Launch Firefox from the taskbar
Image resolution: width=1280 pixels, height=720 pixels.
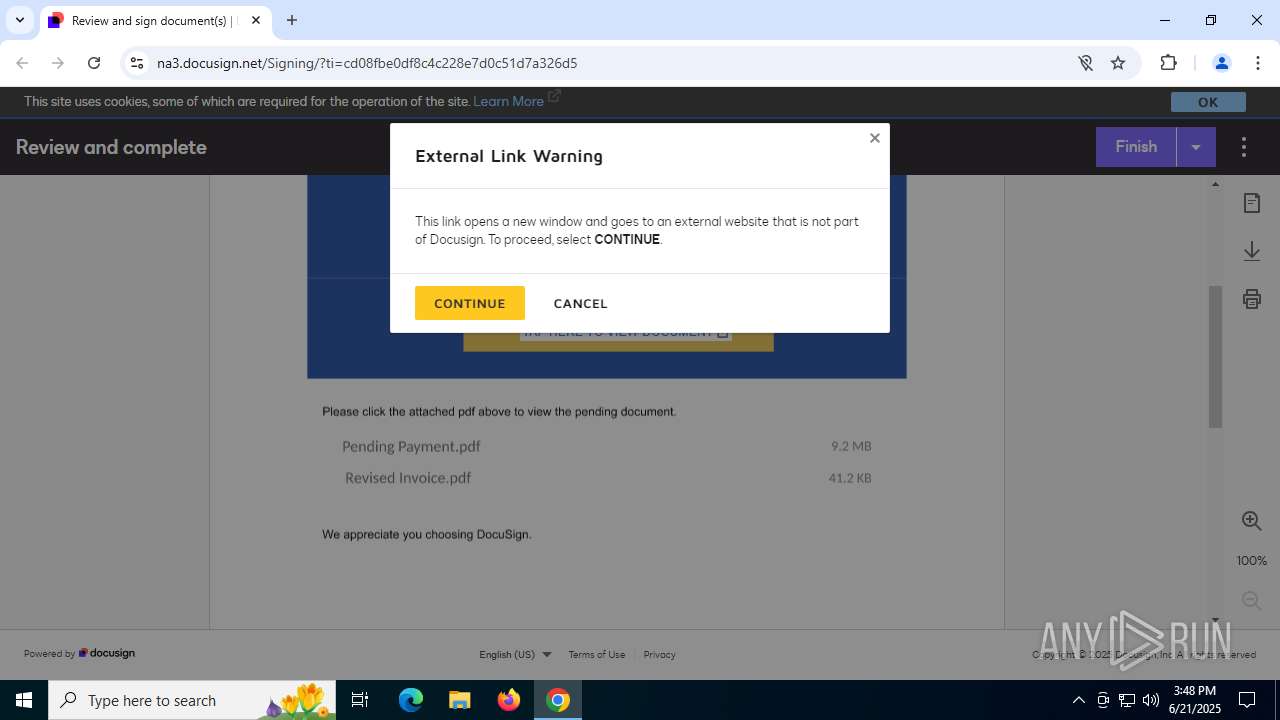point(509,700)
